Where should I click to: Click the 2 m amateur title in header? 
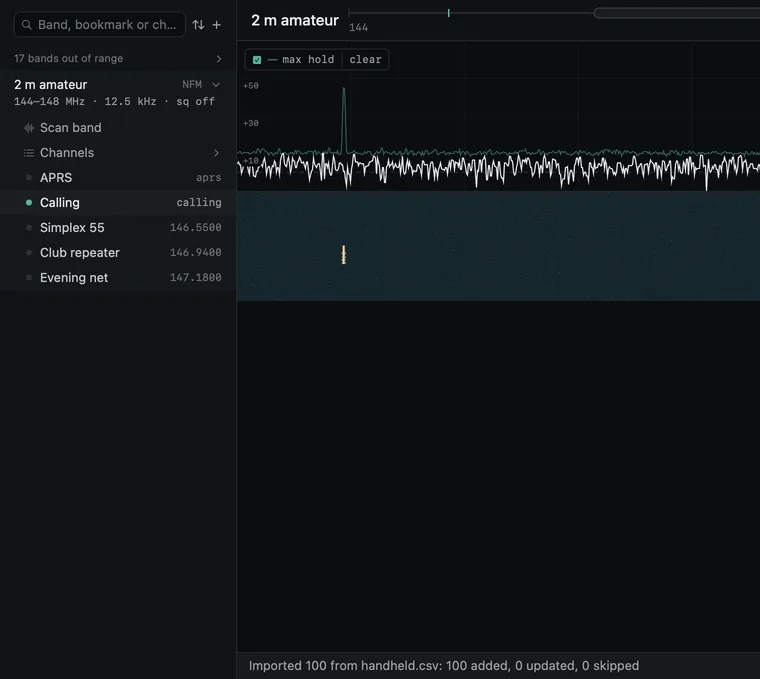pyautogui.click(x=295, y=20)
